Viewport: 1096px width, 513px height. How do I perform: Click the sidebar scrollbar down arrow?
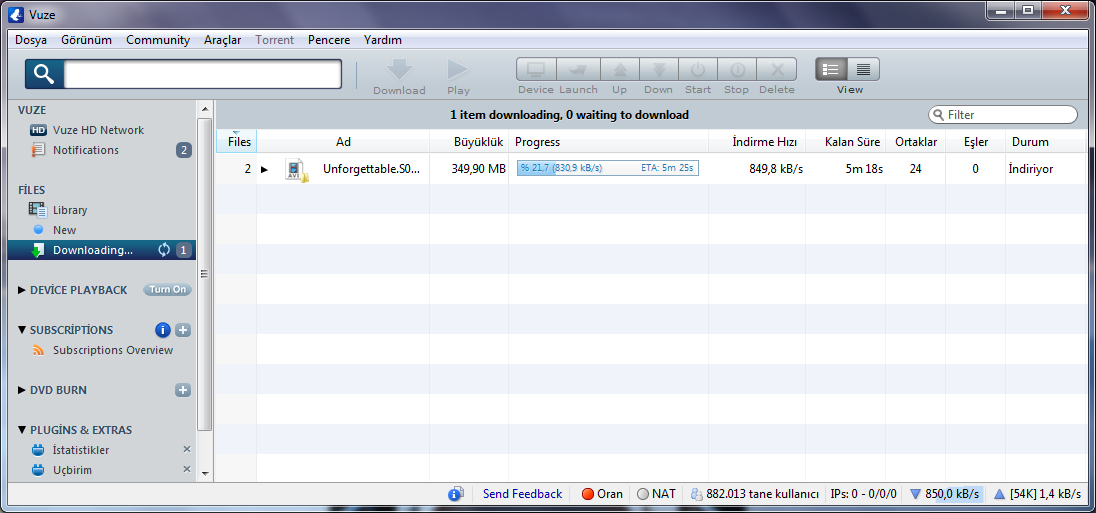click(x=204, y=473)
